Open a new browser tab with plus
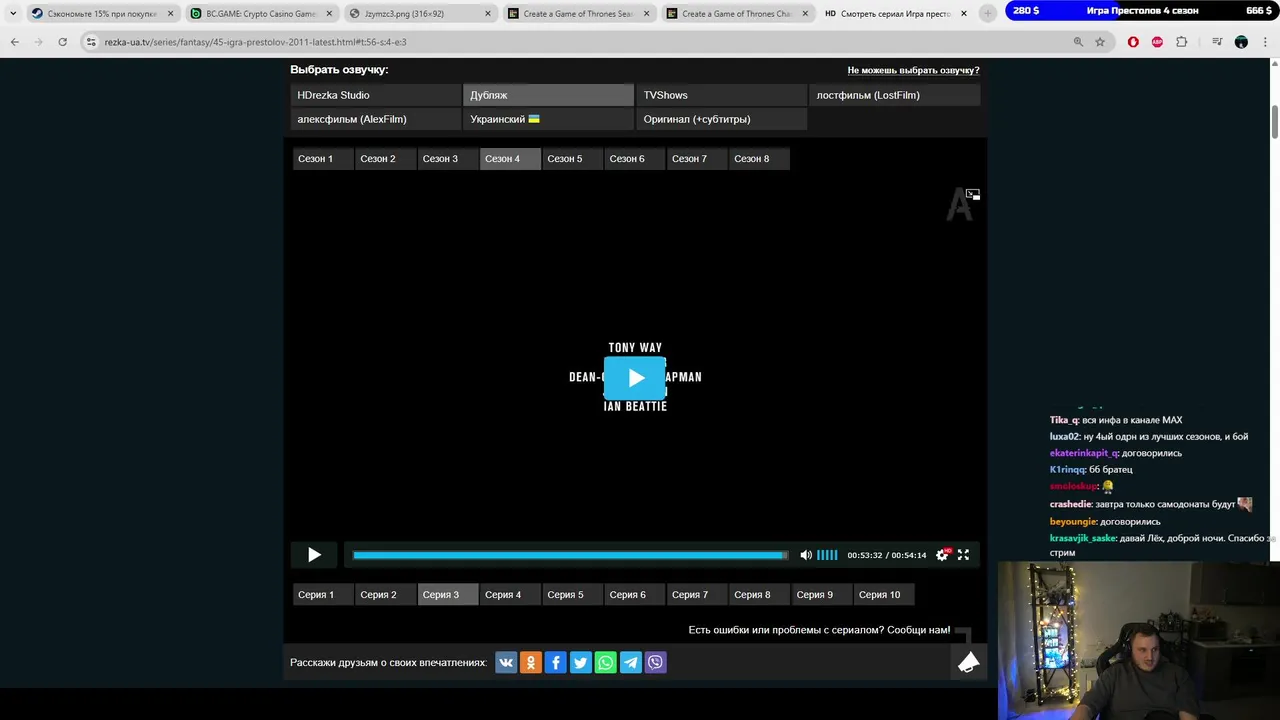Screen dimensions: 1280x720 coord(988,13)
